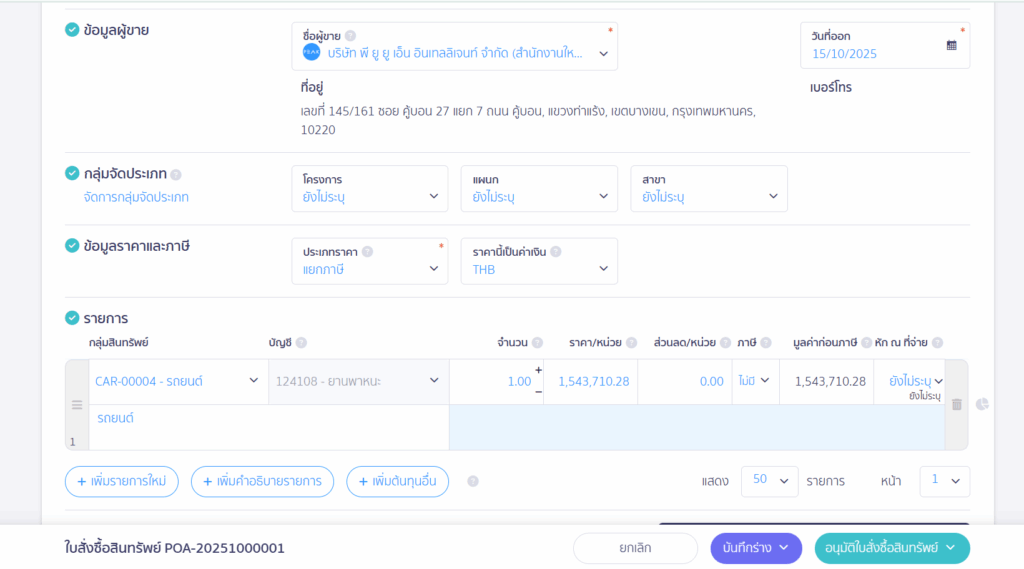Expand the แผนก dropdown
Screen dimensions: 1024x569
click(539, 189)
